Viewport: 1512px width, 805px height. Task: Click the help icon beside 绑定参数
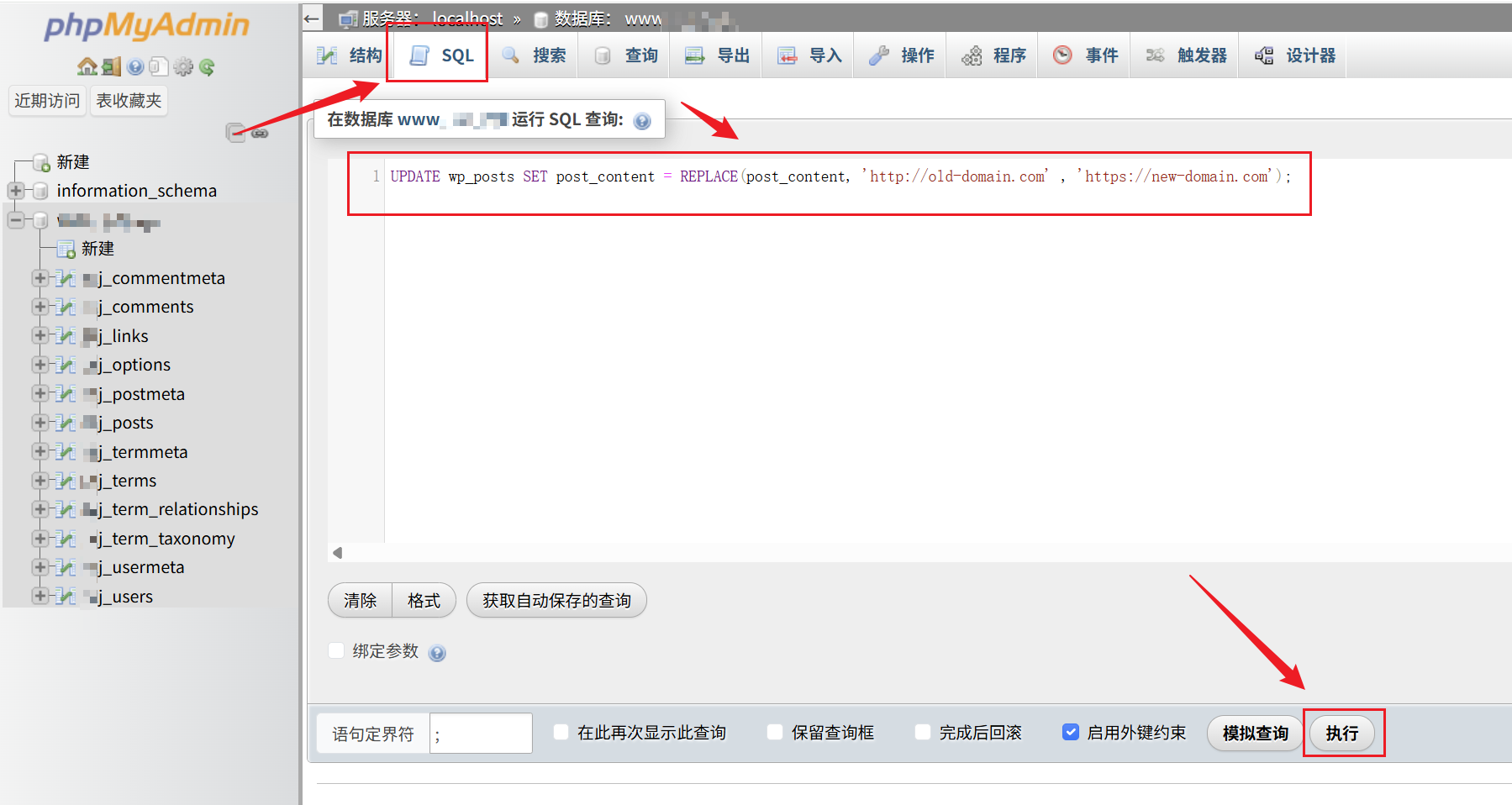(437, 653)
